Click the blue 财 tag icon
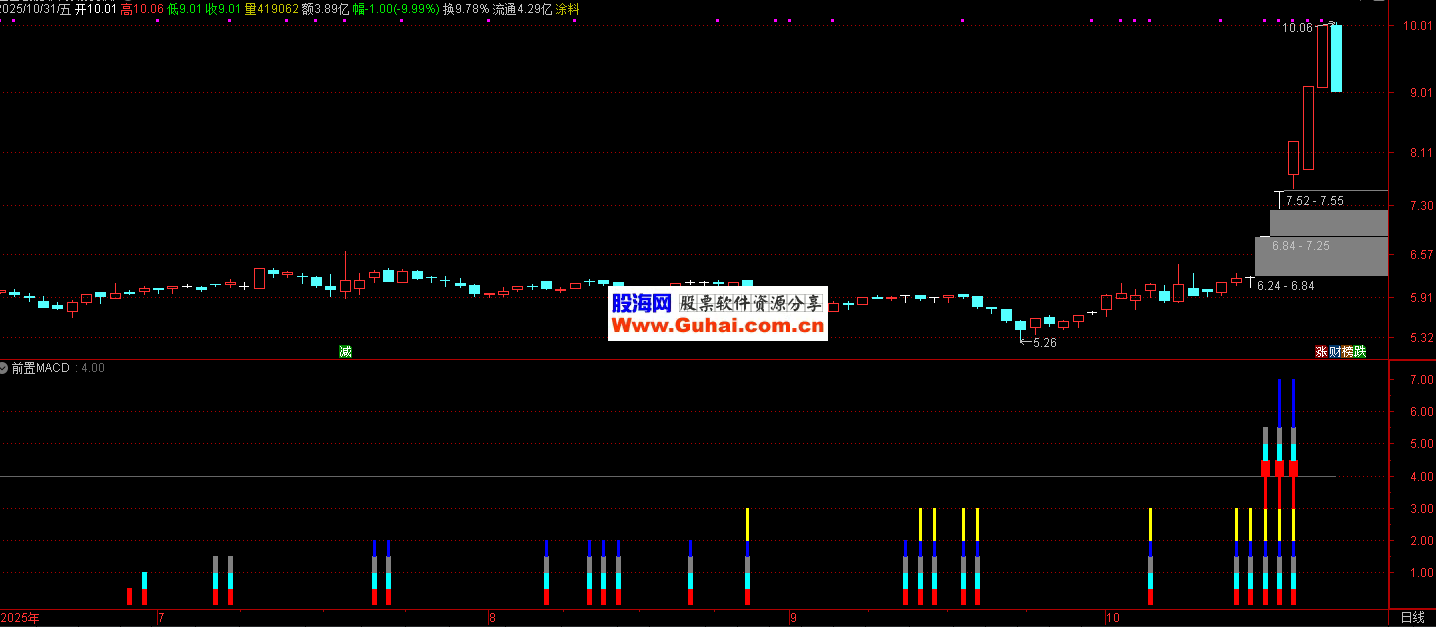 tap(1333, 351)
